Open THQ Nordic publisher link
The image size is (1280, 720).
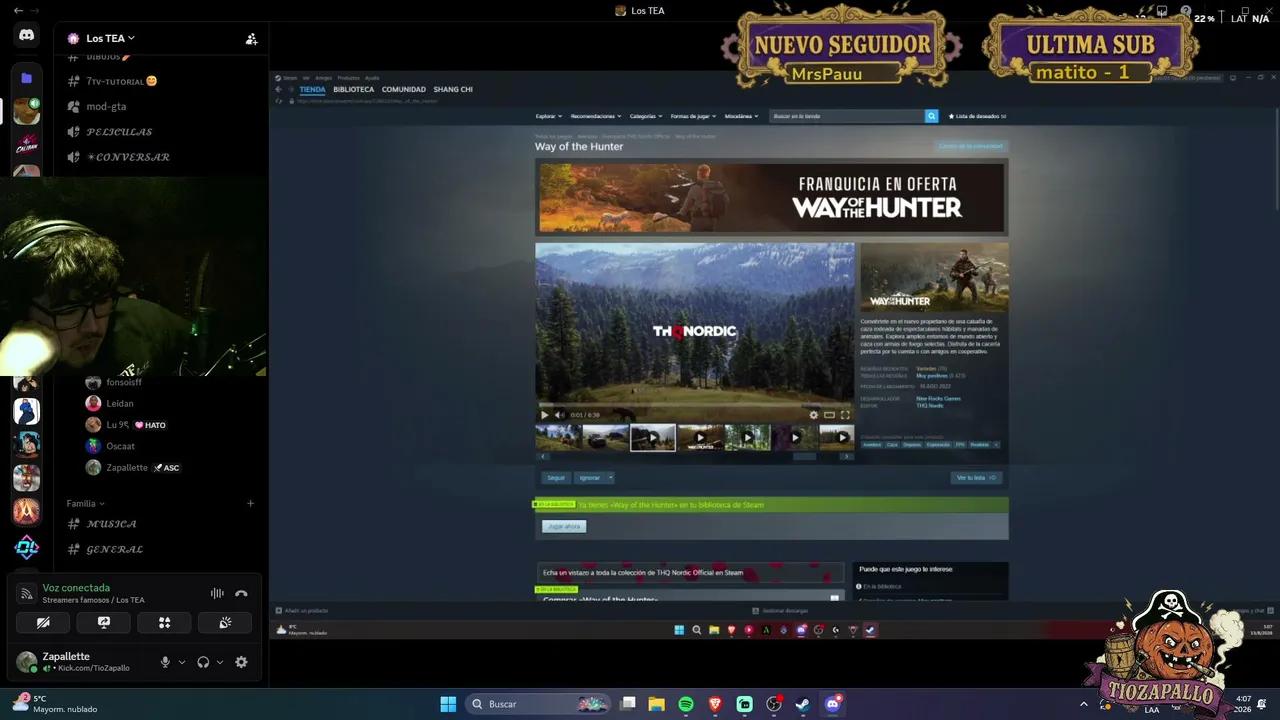click(930, 405)
